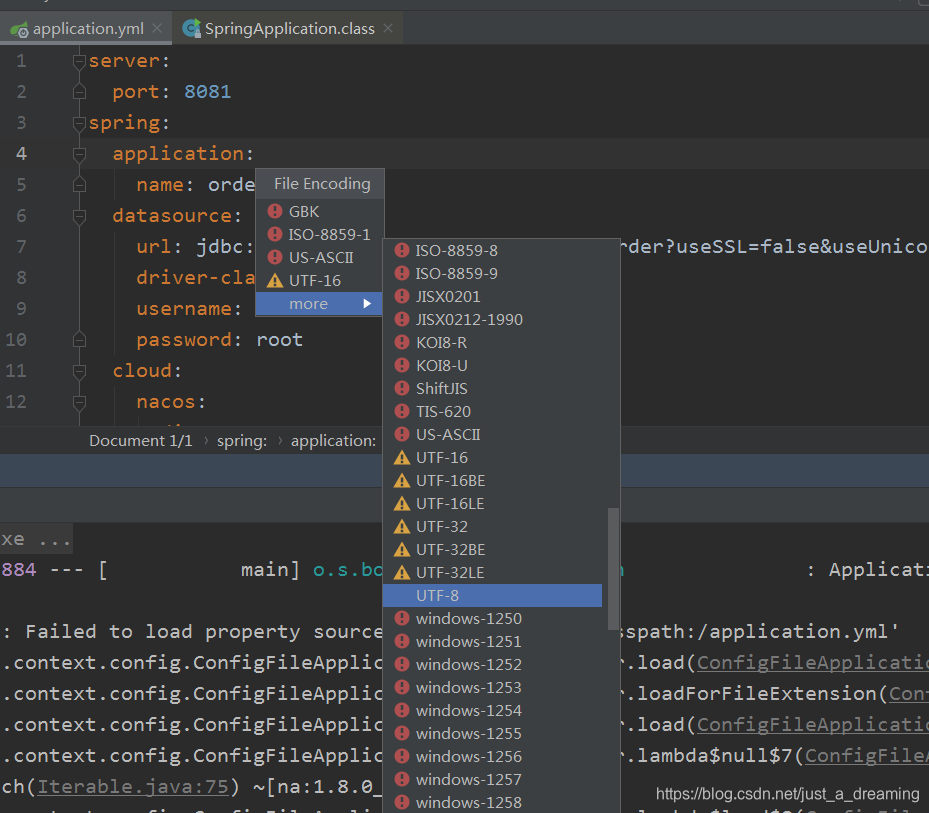This screenshot has width=929, height=813.
Task: Click the error icon beside KOI8-R
Action: (404, 342)
